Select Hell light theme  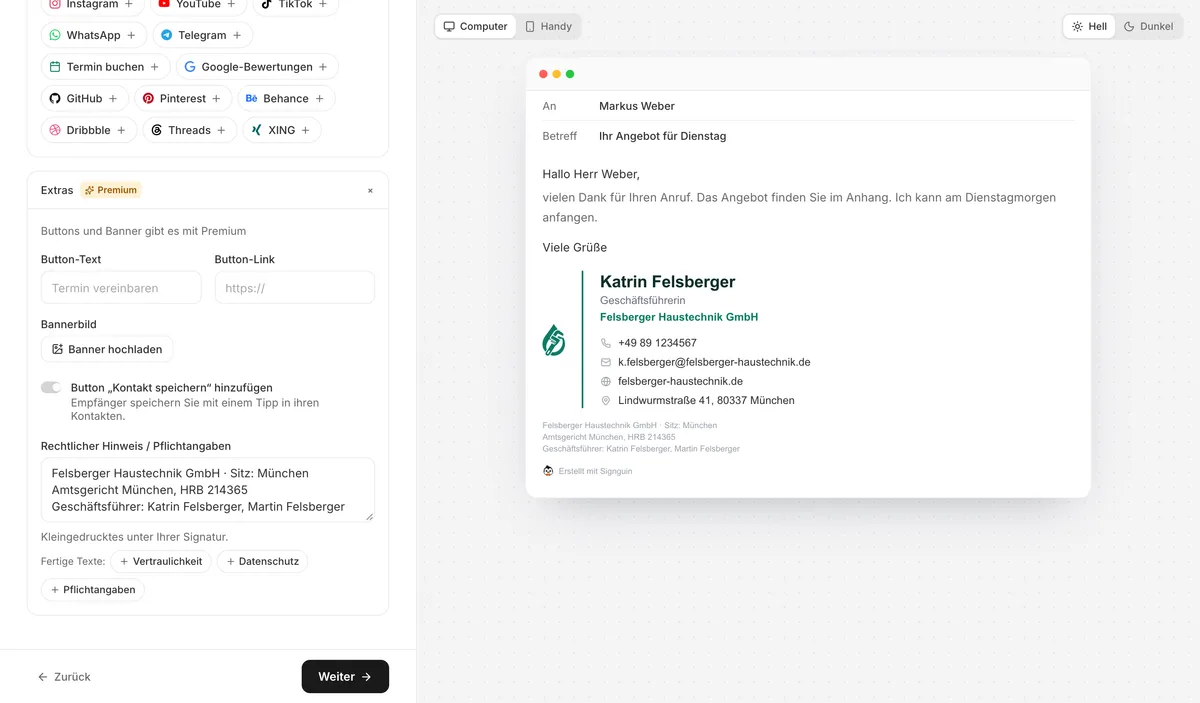point(1089,26)
